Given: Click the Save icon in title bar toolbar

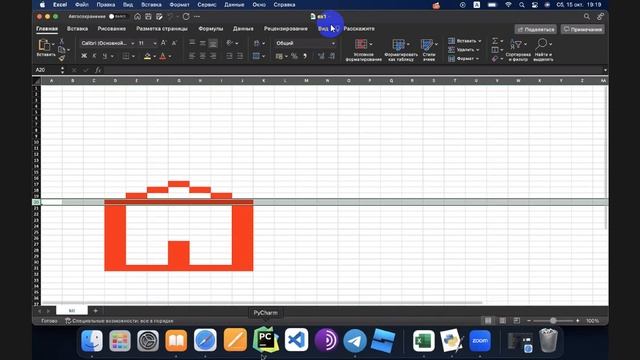Looking at the screenshot, I should tap(148, 17).
